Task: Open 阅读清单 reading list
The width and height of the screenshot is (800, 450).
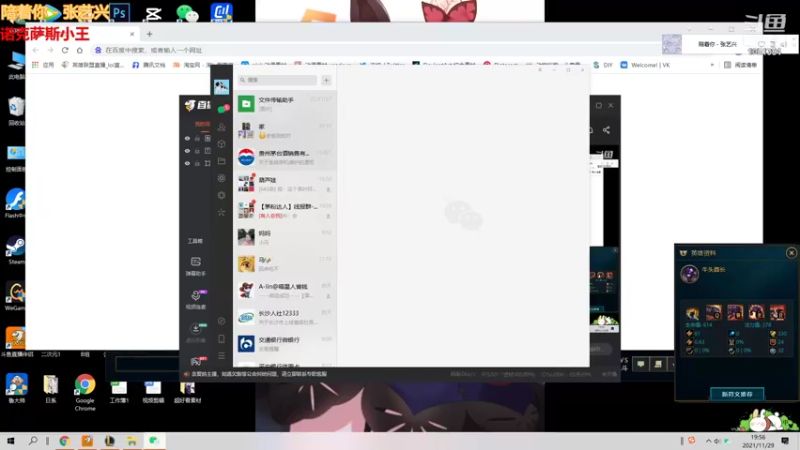Action: [x=740, y=65]
